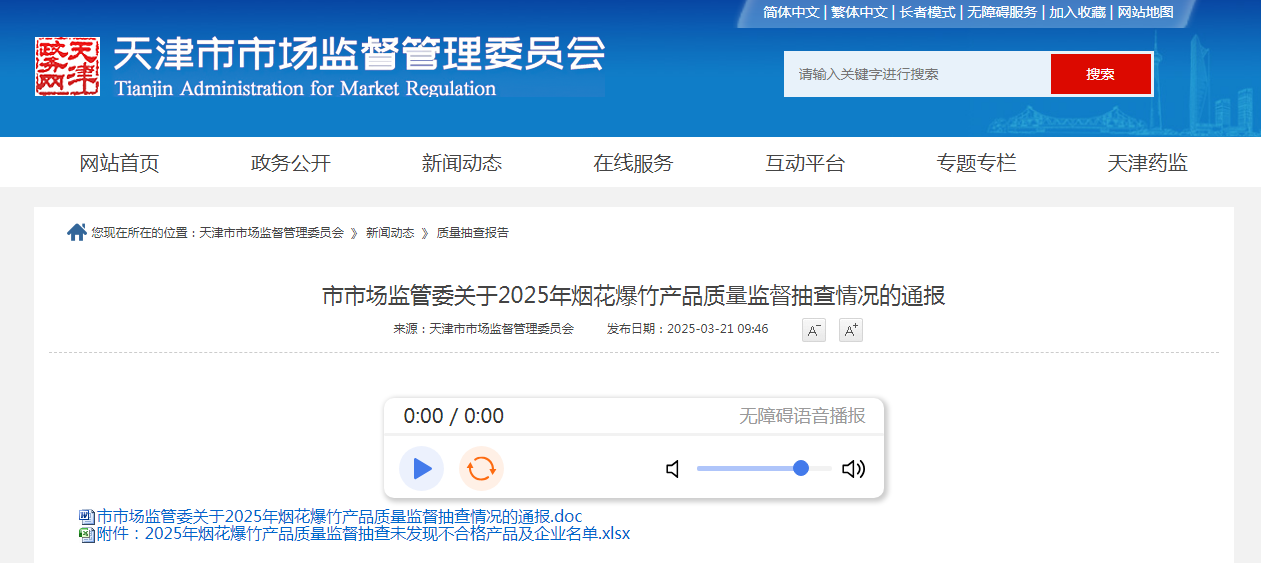Click the home icon in the breadcrumb
Viewport: 1261px width, 563px height.
(76, 232)
